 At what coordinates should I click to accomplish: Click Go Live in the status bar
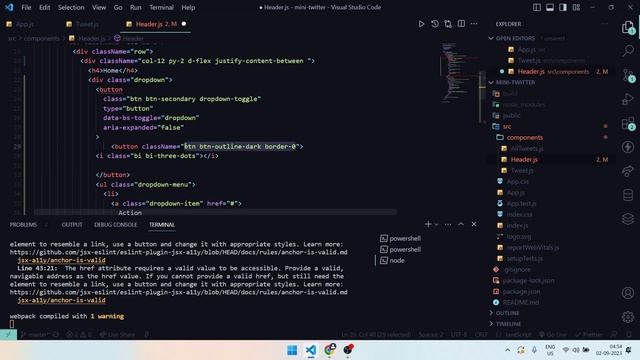(553, 335)
